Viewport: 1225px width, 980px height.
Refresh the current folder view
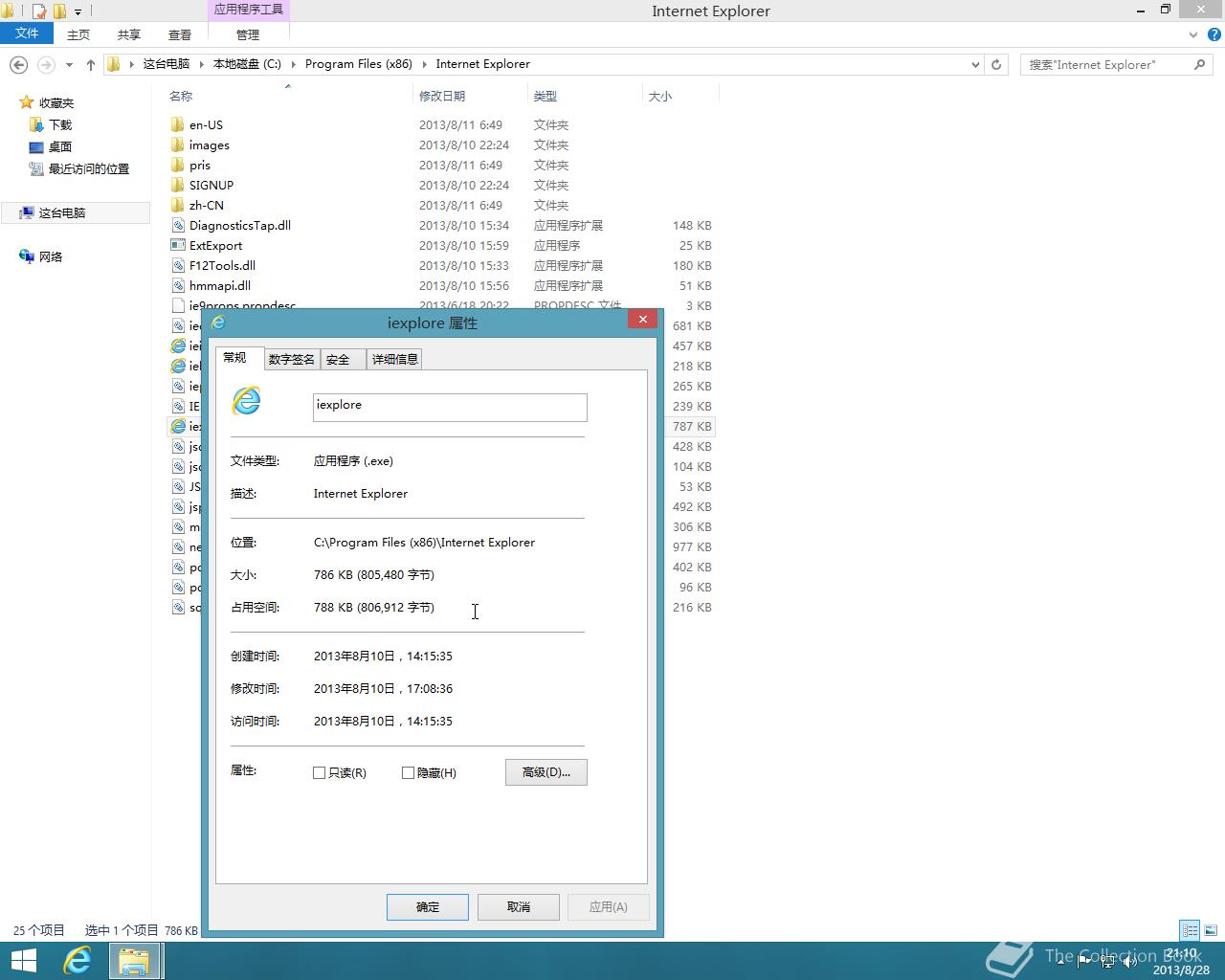click(996, 64)
